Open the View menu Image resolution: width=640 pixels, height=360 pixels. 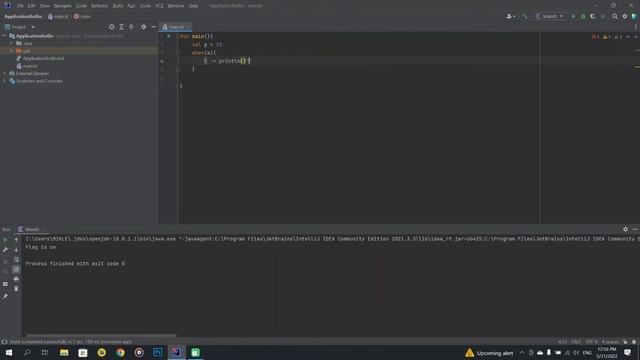click(44, 6)
